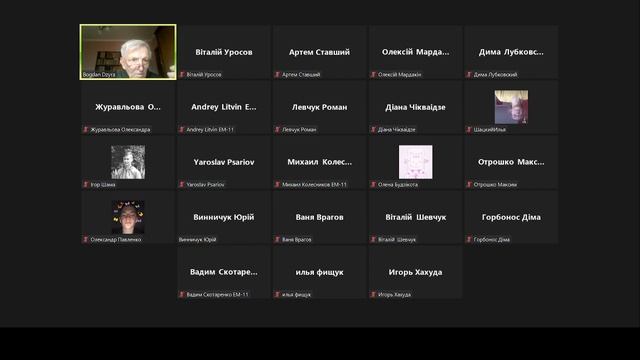640x360 pixels.
Task: Click the upside-down avatar of ШацкийИлья
Action: (x=511, y=107)
